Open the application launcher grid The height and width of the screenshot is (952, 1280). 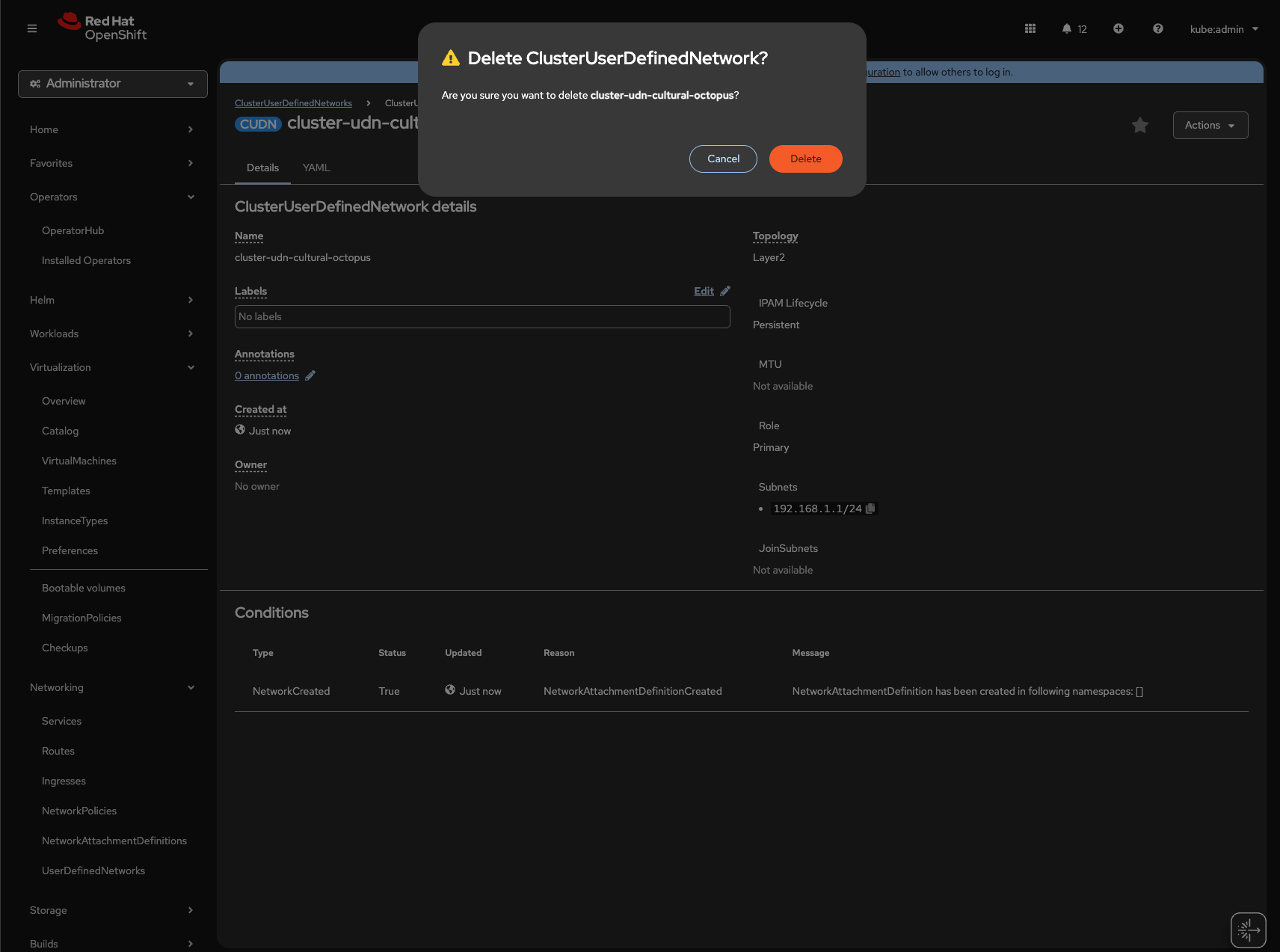[1030, 28]
